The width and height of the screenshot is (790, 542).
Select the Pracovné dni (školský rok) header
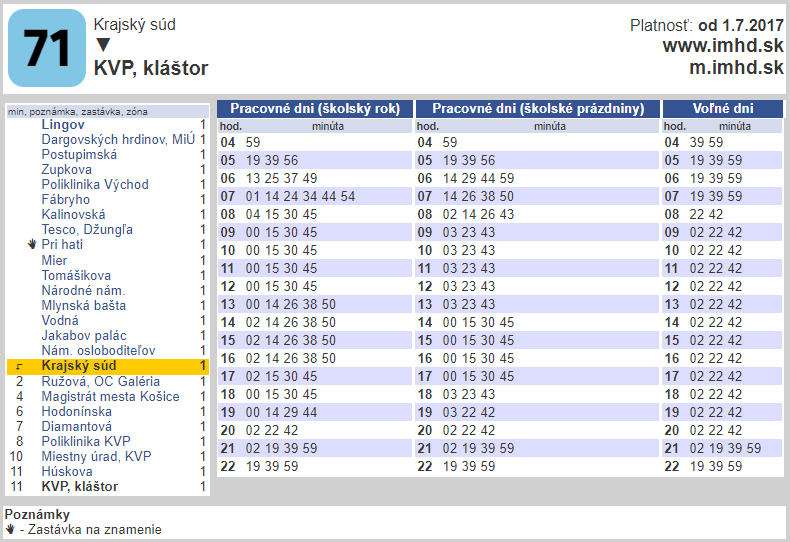315,109
